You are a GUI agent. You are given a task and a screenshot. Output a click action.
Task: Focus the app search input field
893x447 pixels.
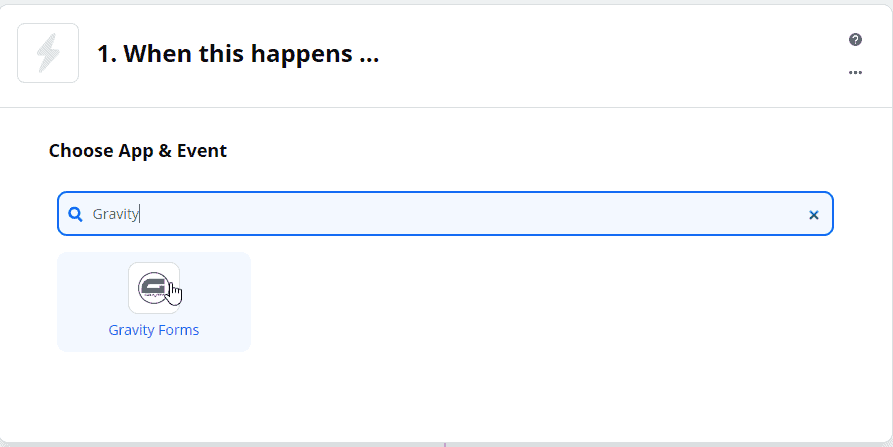(x=445, y=214)
